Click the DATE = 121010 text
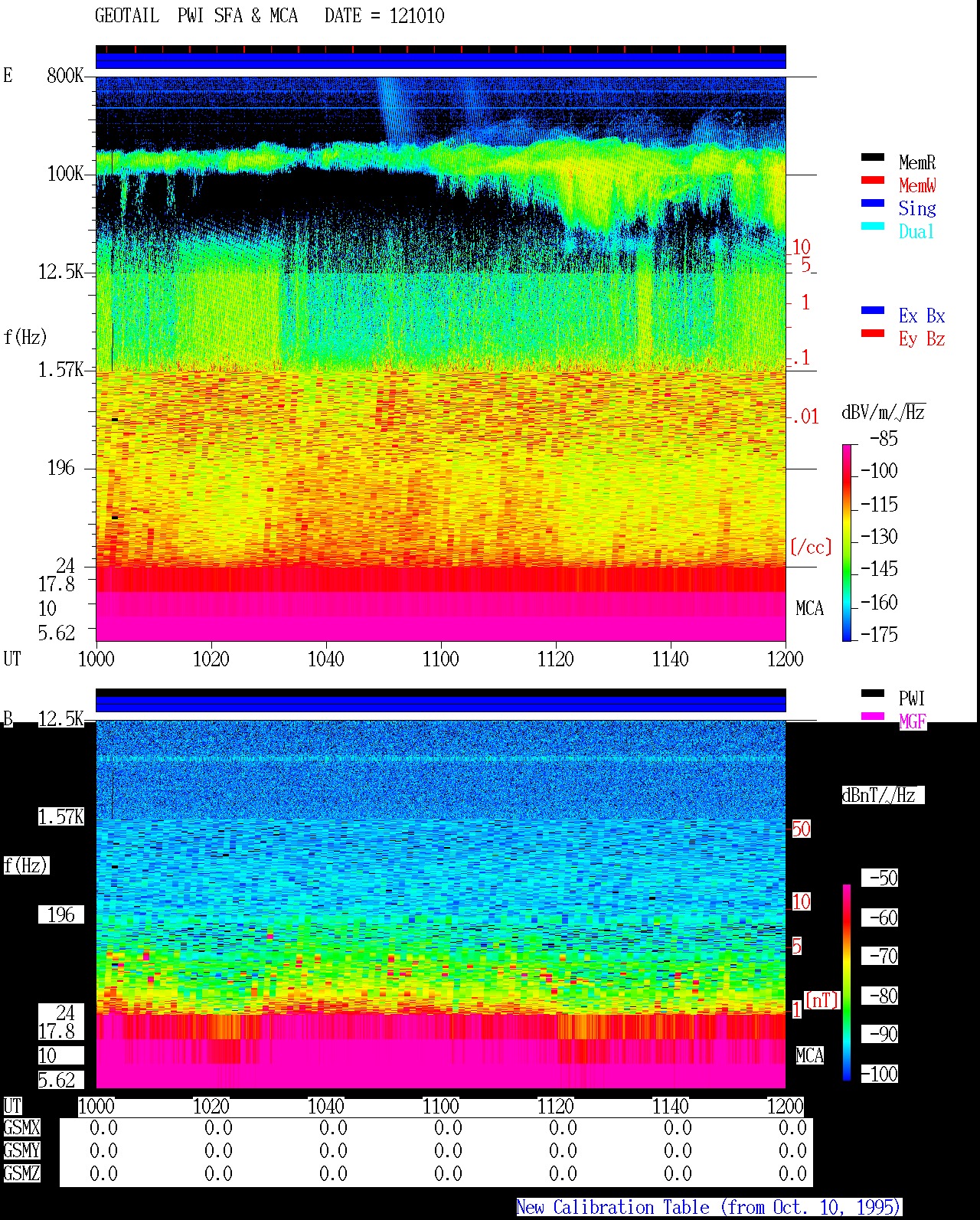This screenshot has height=1220, width=980. point(384,16)
